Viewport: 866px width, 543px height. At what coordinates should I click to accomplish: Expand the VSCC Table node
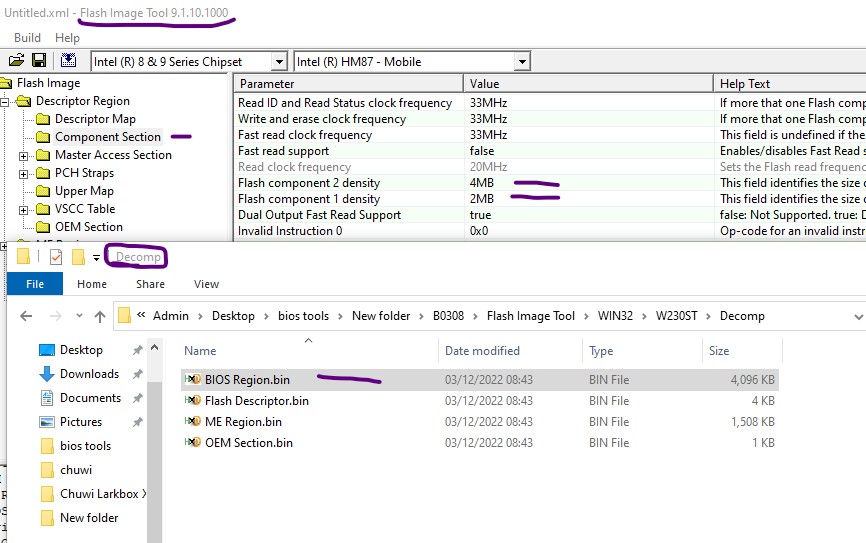[23, 210]
